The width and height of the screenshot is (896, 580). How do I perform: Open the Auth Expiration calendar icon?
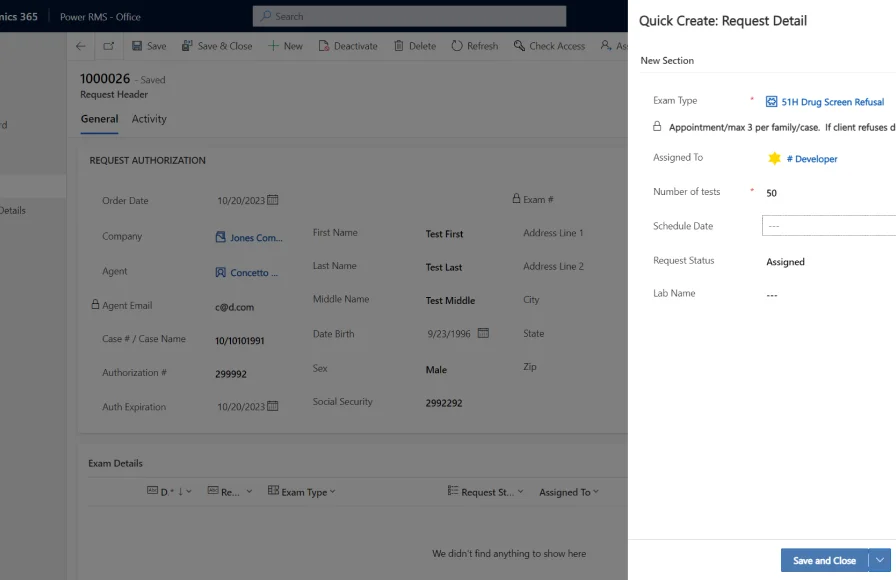click(273, 406)
